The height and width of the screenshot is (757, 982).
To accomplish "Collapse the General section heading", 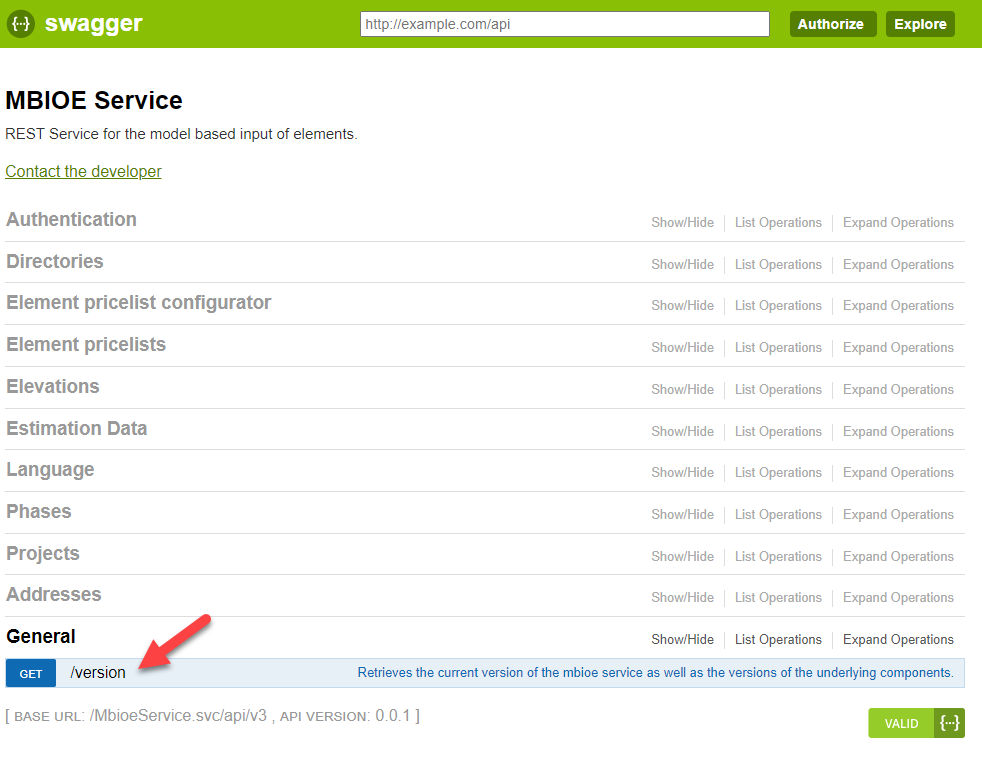I will coord(41,636).
